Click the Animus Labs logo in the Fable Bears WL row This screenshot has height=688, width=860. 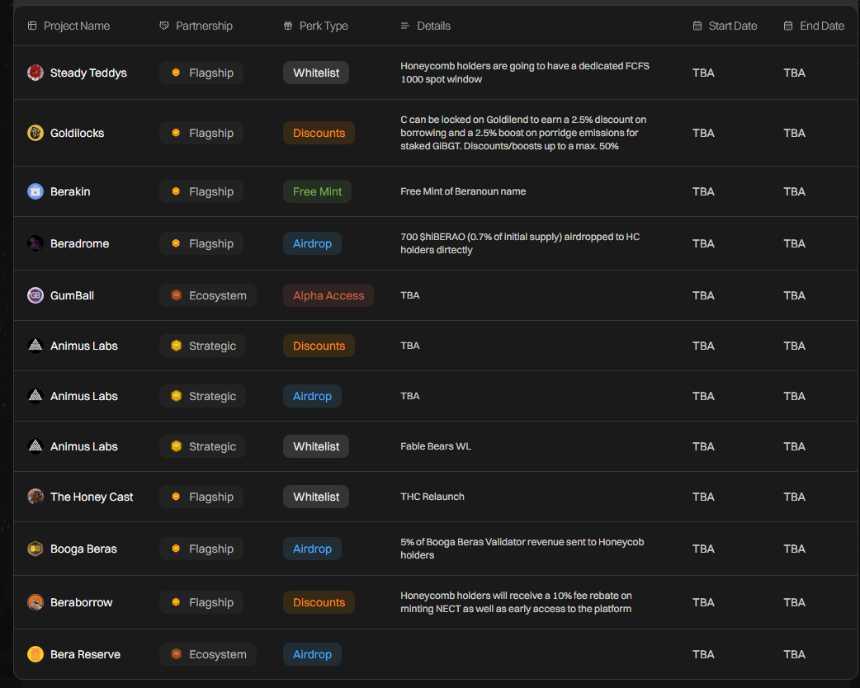click(x=35, y=446)
